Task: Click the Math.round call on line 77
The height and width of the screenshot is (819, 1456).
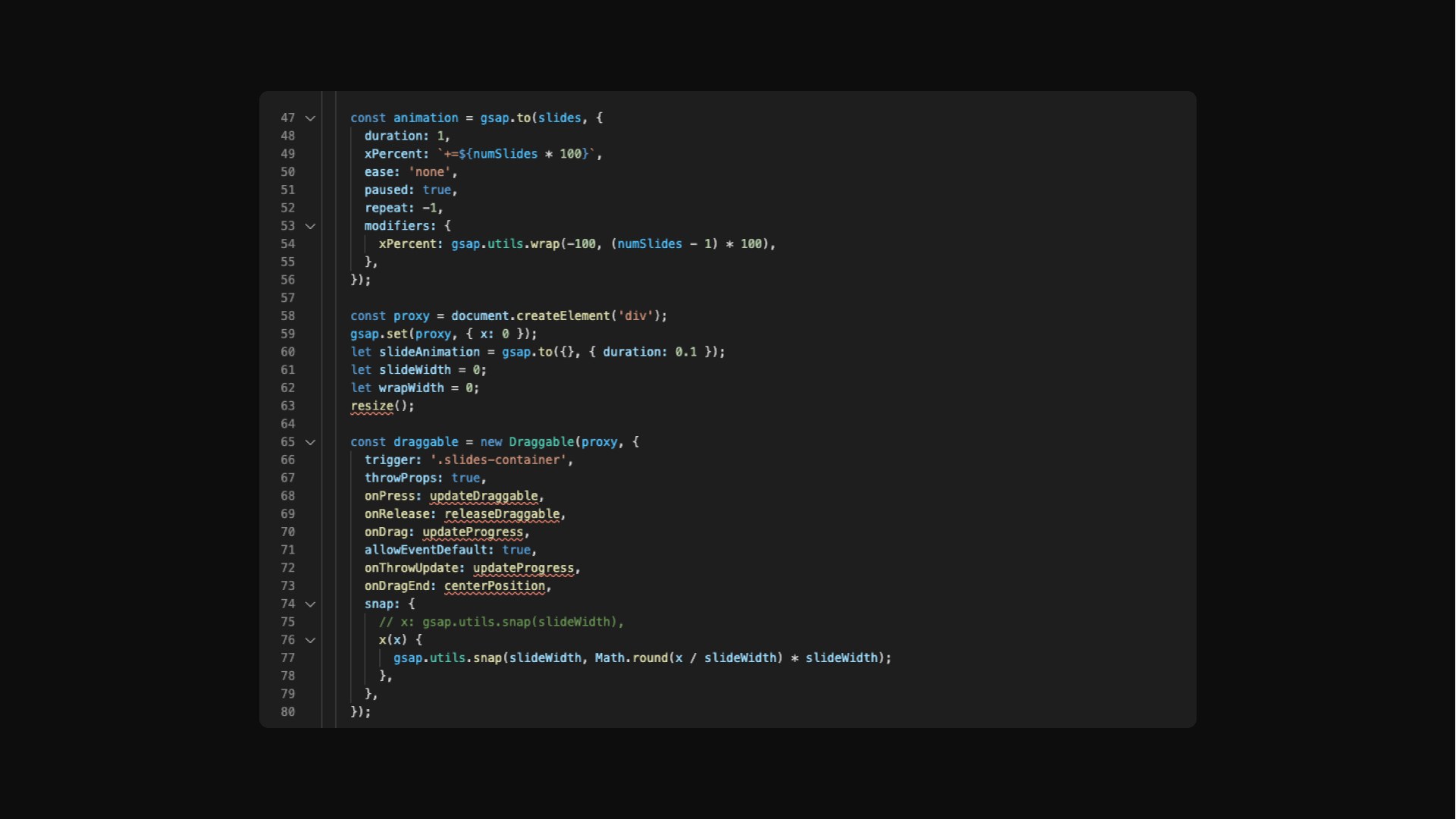Action: coord(631,658)
